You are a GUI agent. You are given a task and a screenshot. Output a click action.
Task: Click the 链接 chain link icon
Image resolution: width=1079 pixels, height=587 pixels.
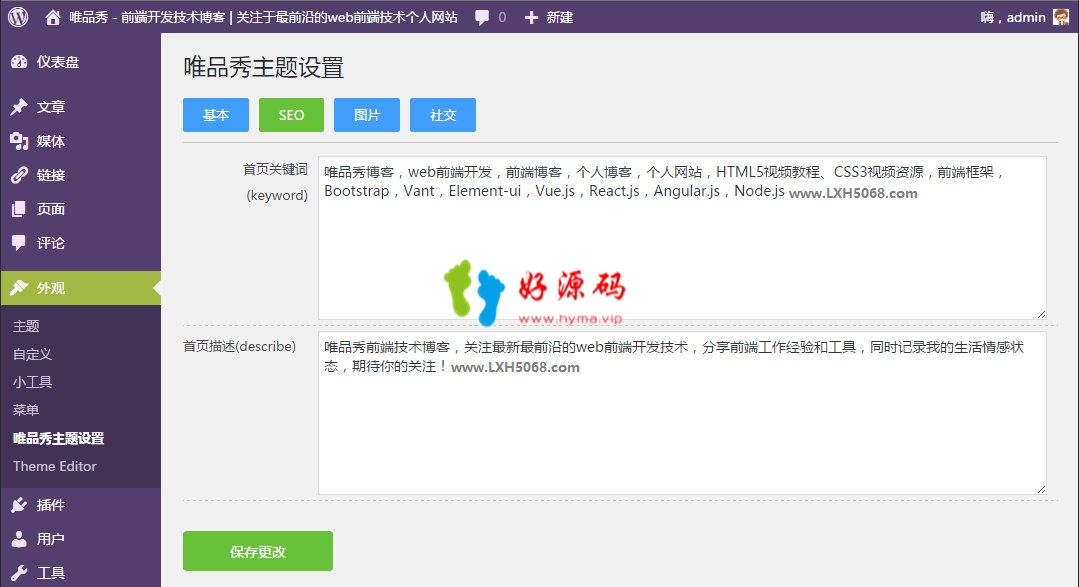click(19, 175)
